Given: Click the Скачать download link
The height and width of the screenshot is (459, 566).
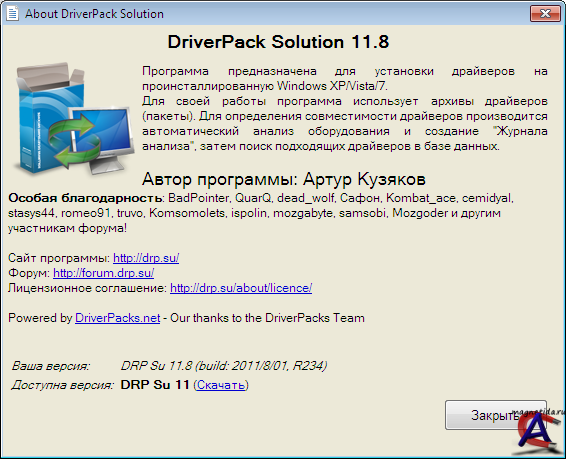Looking at the screenshot, I should coord(221,385).
